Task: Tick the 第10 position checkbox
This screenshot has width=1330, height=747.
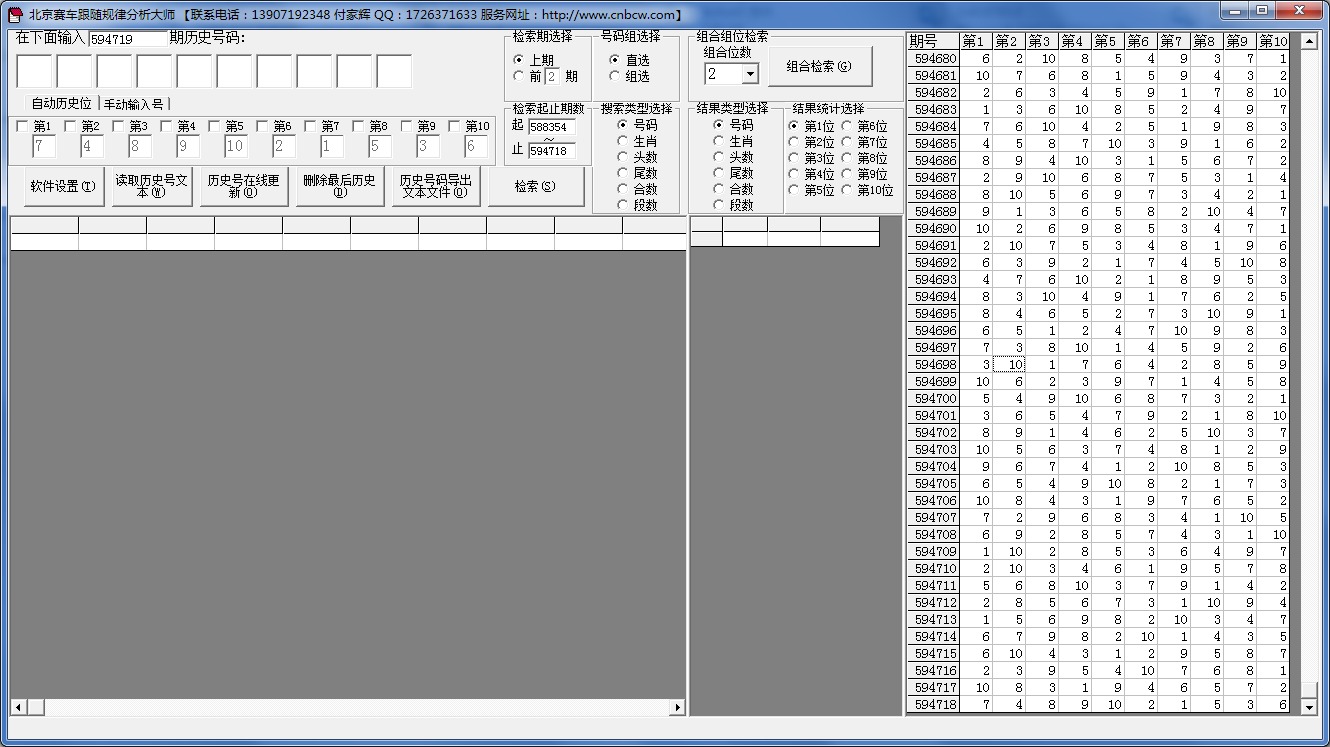Action: tap(455, 126)
